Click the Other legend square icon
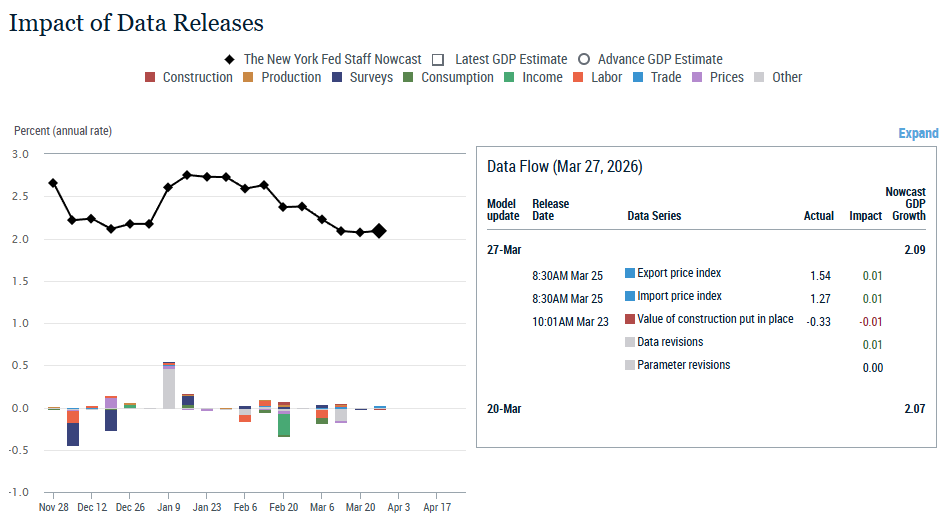 pyautogui.click(x=760, y=78)
